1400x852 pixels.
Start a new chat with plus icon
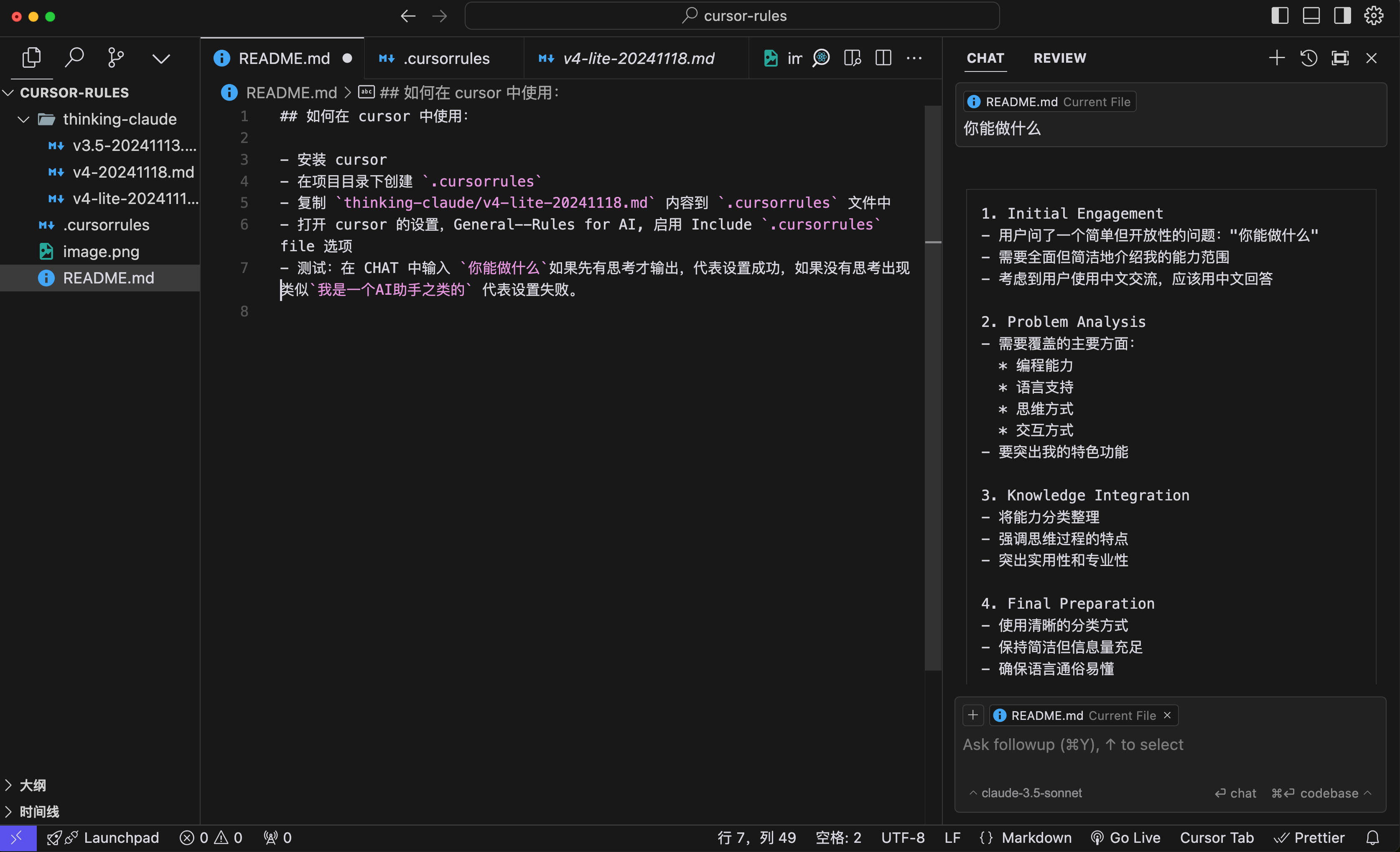pyautogui.click(x=1277, y=58)
